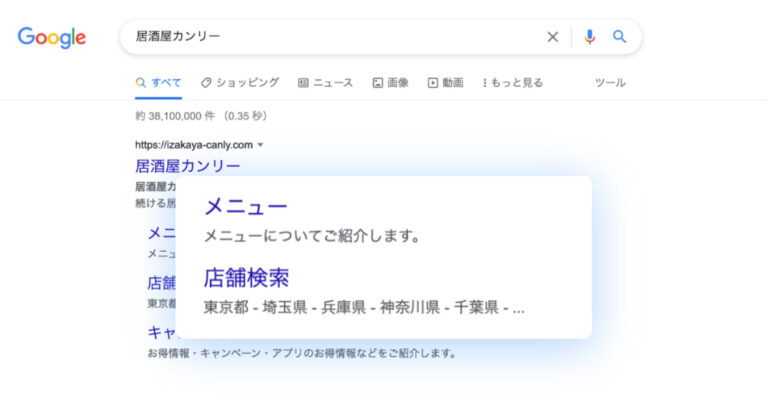Select the すべて tab
This screenshot has height=407, width=768.
(158, 83)
